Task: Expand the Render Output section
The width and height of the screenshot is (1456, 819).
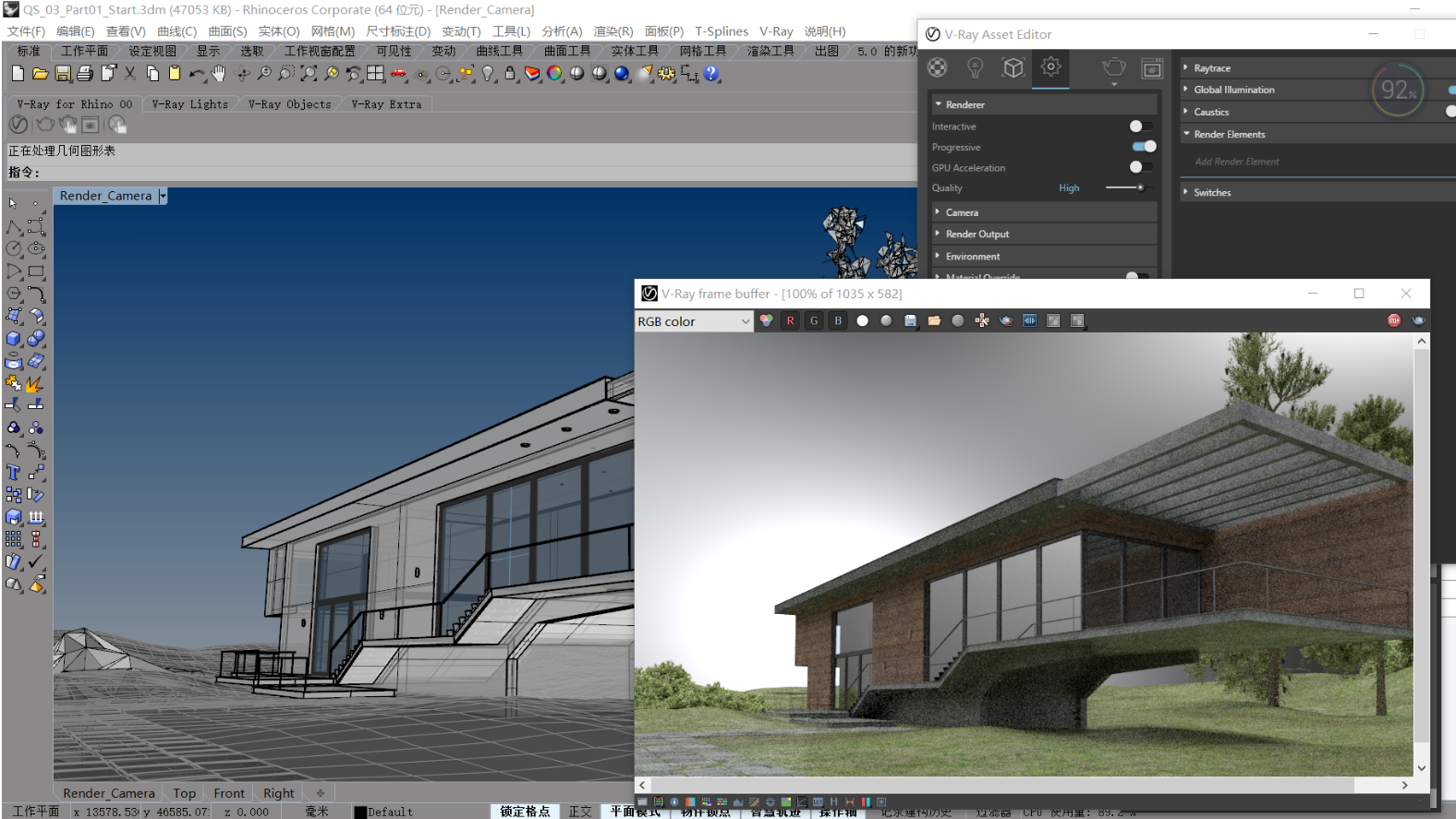Action: (x=977, y=235)
